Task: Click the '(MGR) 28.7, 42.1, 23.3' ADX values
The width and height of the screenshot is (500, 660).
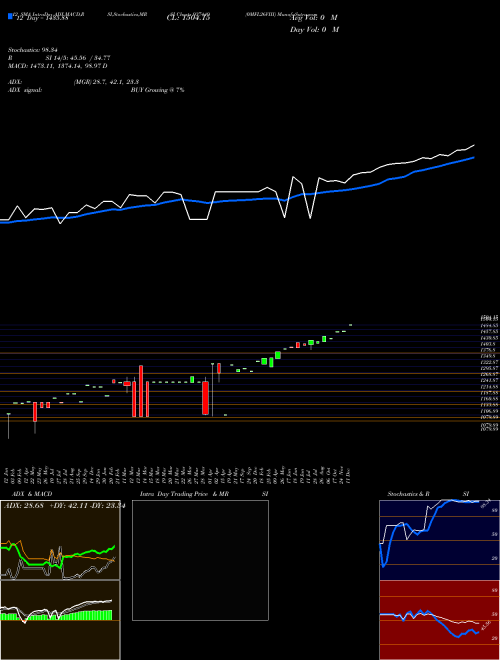Action: [x=106, y=82]
